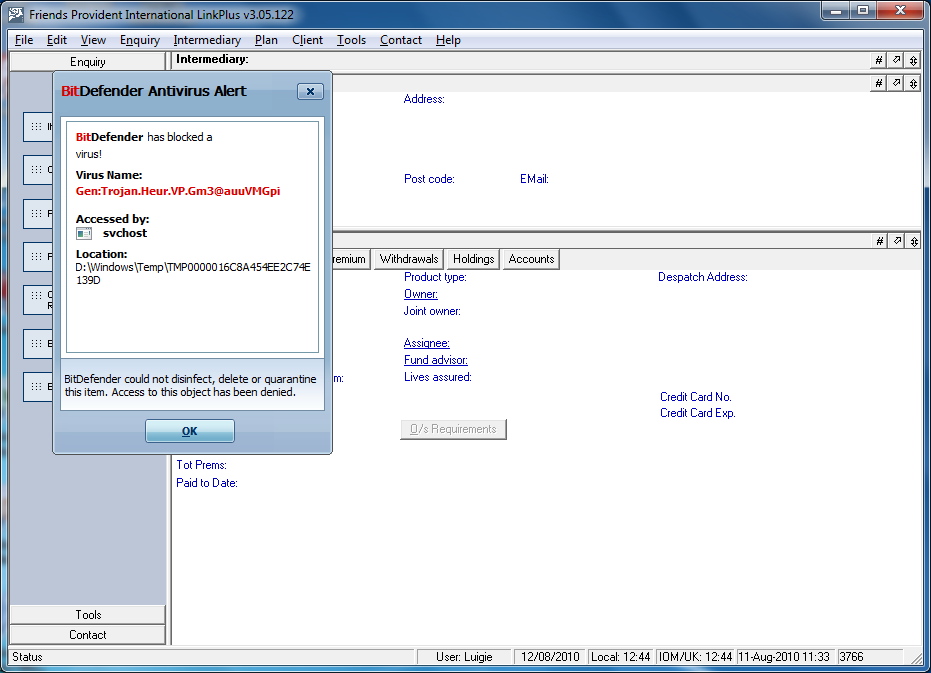
Task: Click the svchost process icon in the alert
Action: 84,233
